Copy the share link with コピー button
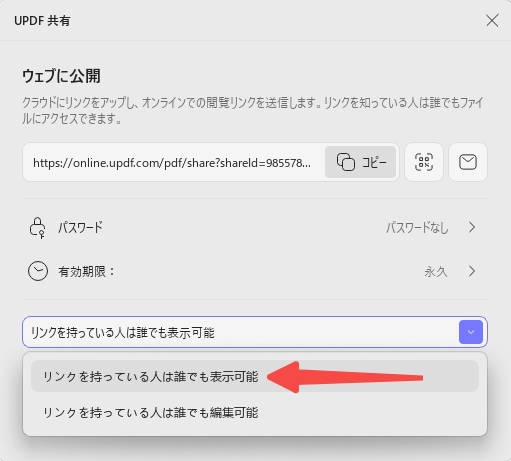 pyautogui.click(x=360, y=162)
